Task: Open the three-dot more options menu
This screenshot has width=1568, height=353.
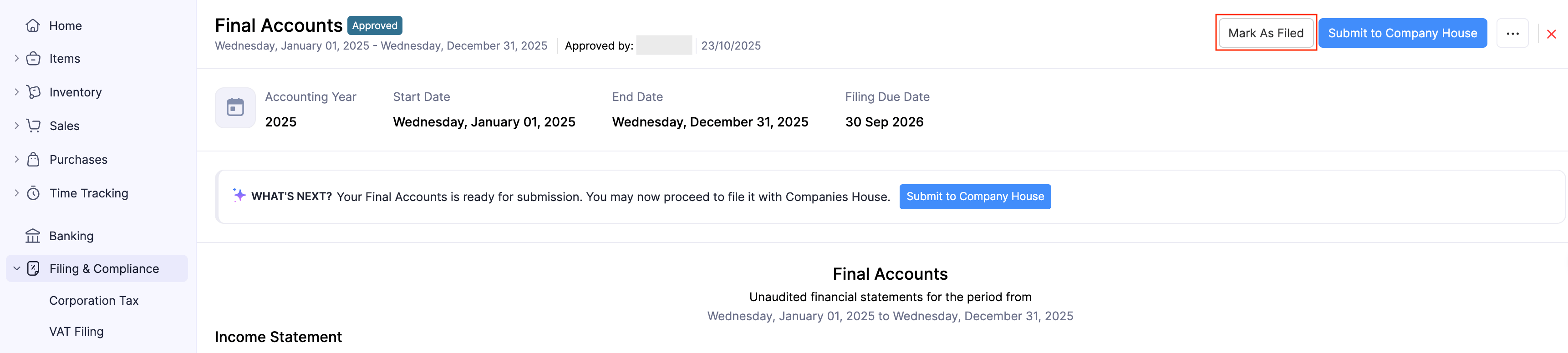Action: click(x=1512, y=34)
